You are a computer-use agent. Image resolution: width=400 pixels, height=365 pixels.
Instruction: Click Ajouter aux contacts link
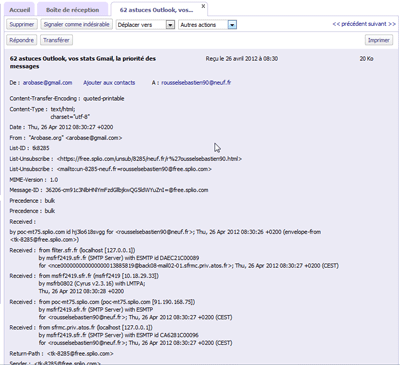pos(109,83)
